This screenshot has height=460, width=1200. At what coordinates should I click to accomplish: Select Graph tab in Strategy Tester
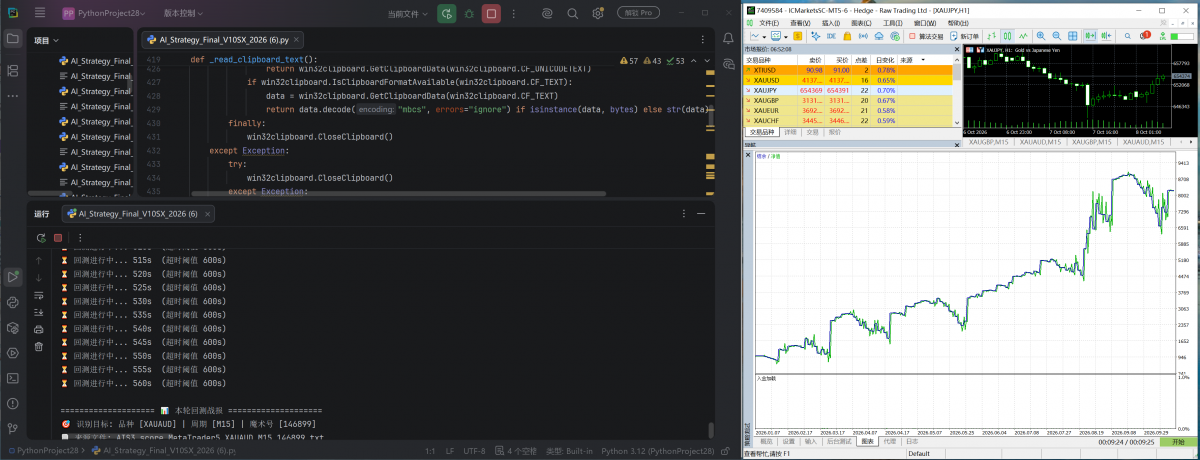(867, 441)
